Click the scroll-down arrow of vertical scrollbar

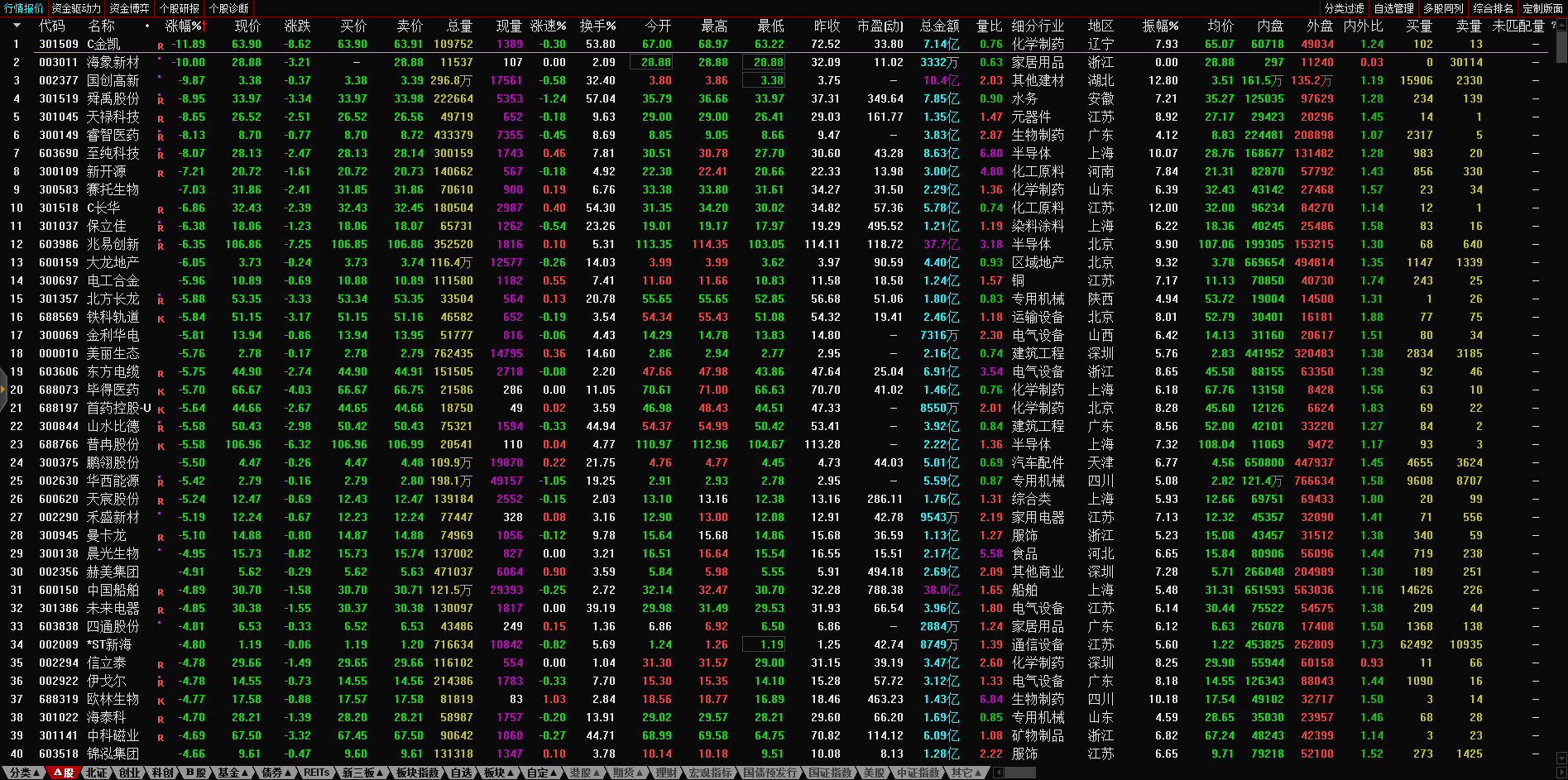coord(1561,758)
